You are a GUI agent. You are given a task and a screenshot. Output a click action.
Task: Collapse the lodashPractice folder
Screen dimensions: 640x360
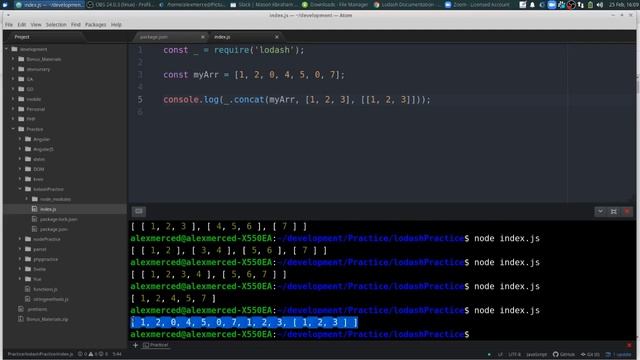20,189
